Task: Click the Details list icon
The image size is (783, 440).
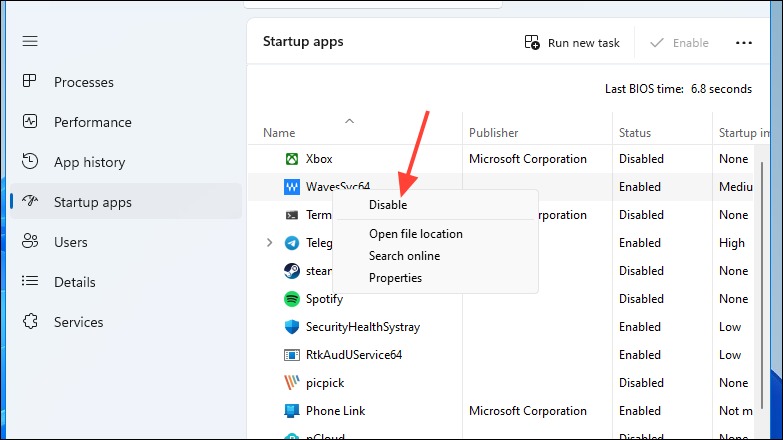Action: click(x=30, y=281)
